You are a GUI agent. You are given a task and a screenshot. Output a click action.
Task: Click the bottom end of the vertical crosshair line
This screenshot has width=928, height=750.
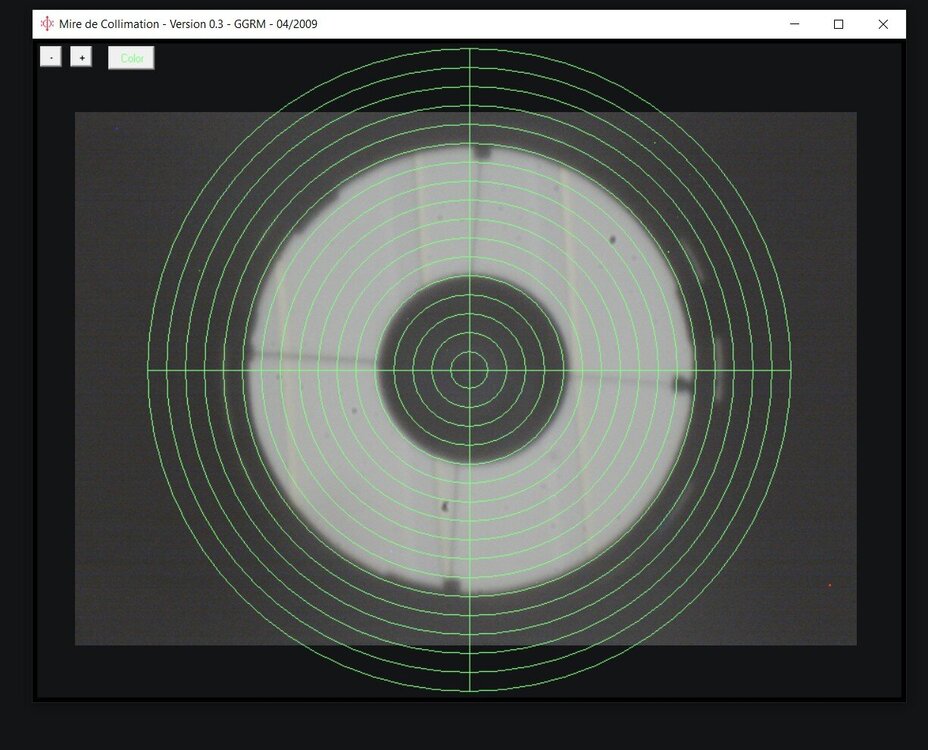coord(469,689)
